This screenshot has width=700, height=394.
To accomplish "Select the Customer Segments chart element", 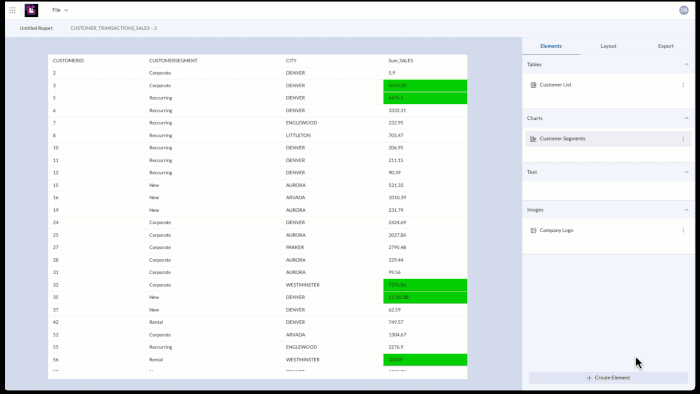I will pos(608,139).
